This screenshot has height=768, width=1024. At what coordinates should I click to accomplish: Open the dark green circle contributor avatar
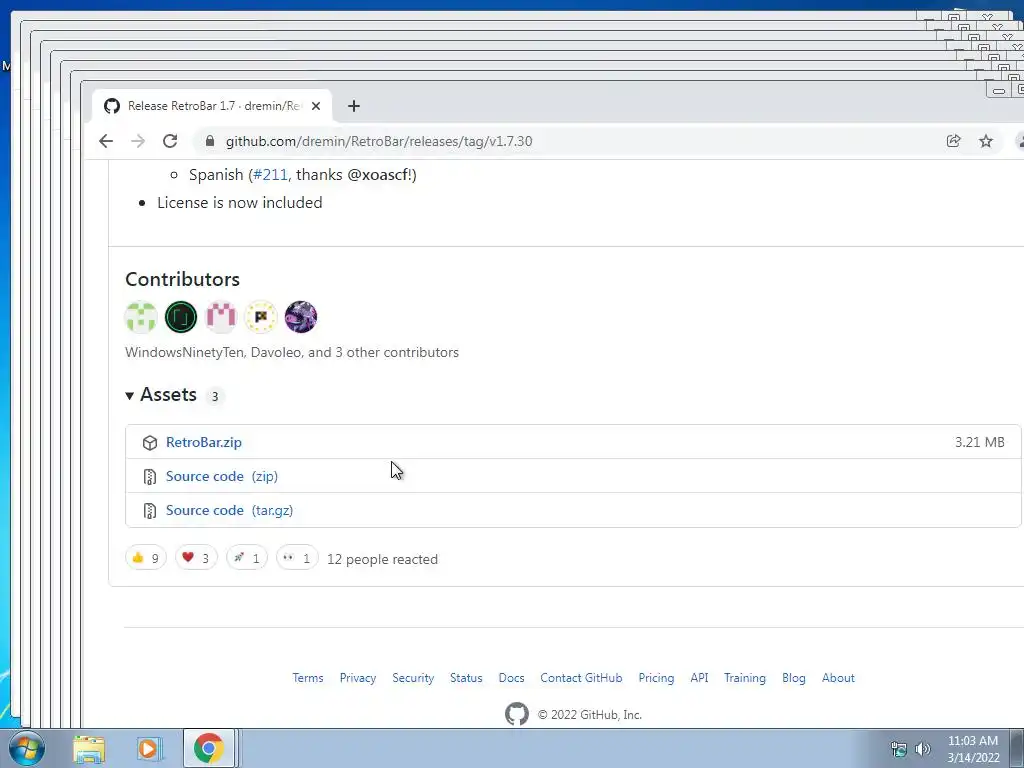(181, 317)
